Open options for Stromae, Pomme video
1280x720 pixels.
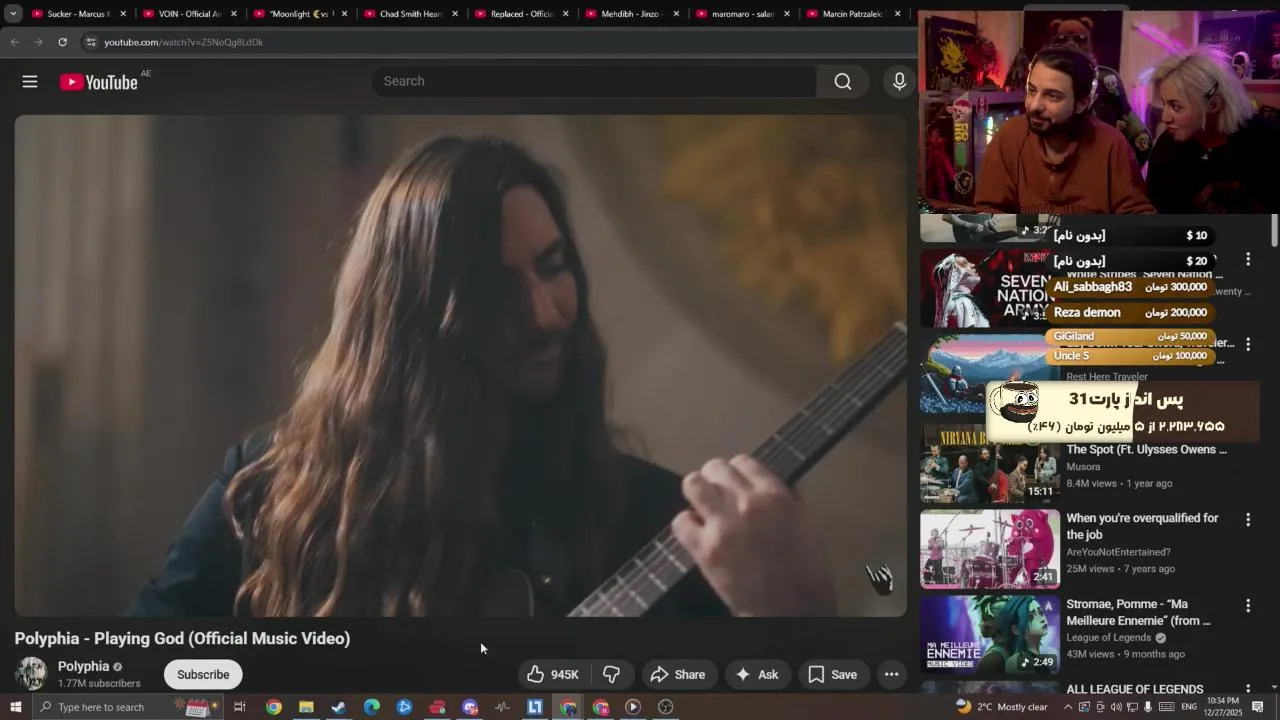1247,606
